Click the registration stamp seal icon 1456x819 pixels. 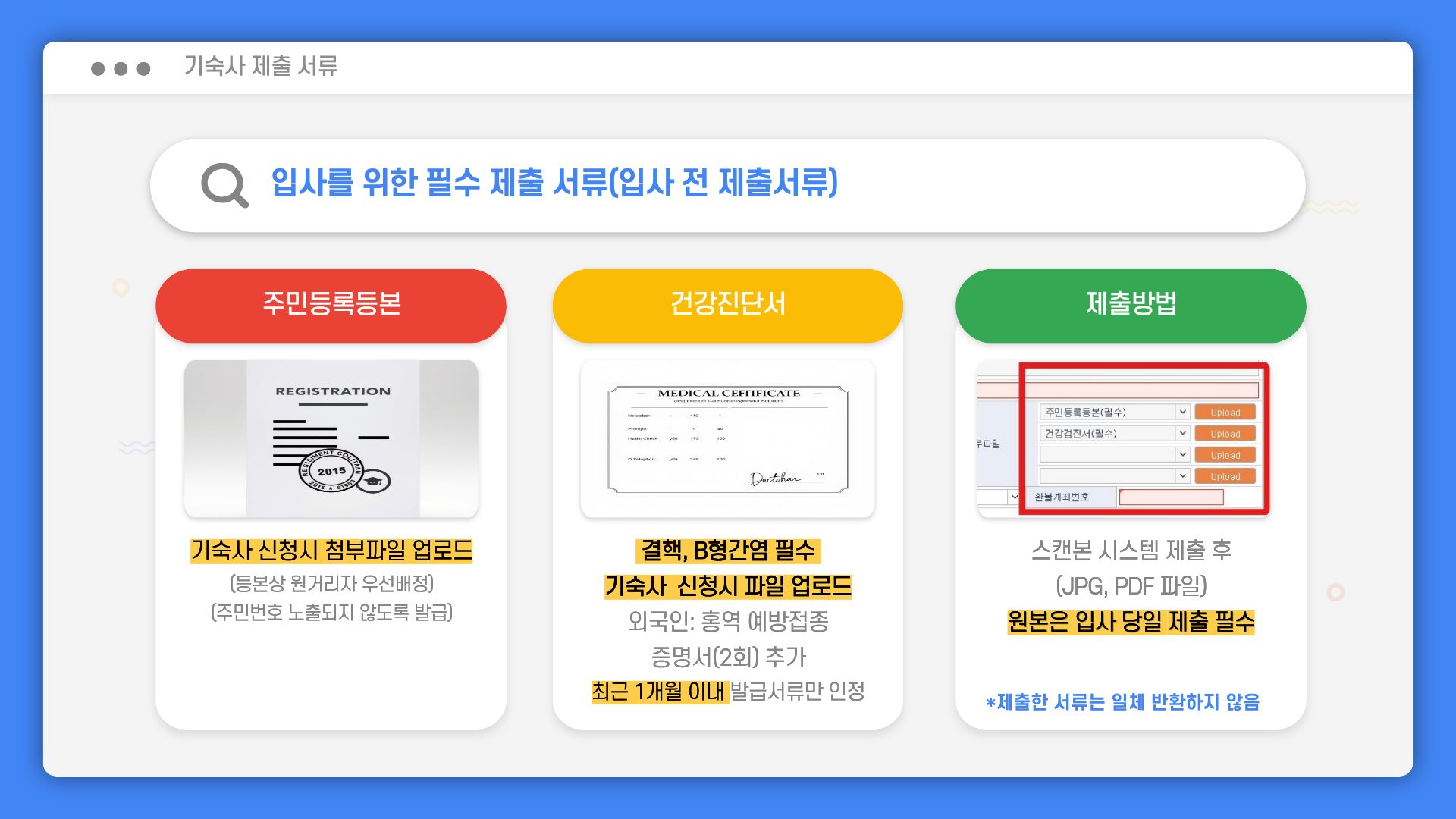click(331, 471)
